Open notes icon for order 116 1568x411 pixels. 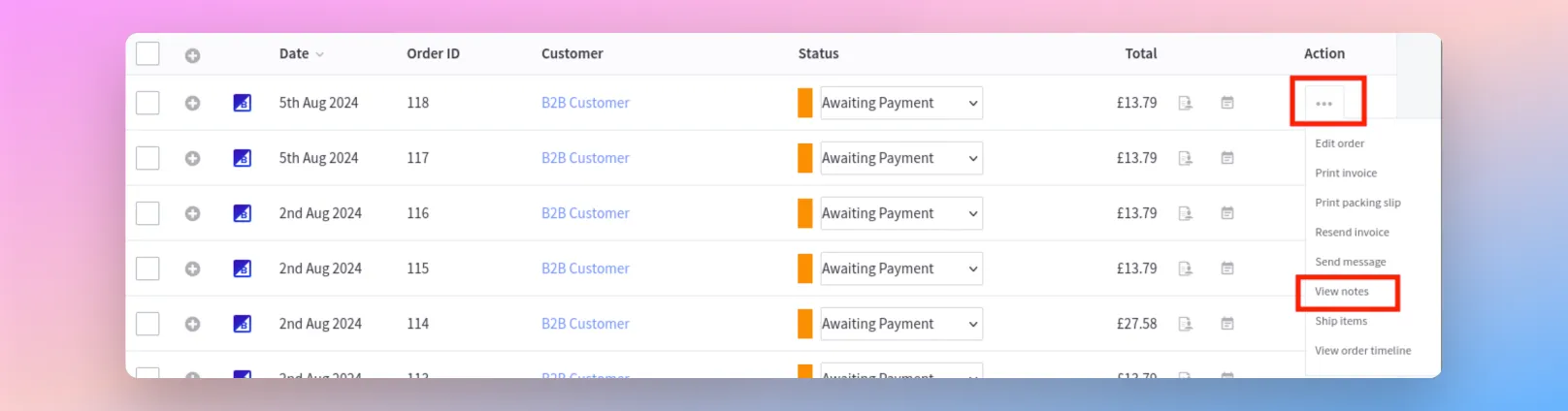tap(1227, 213)
